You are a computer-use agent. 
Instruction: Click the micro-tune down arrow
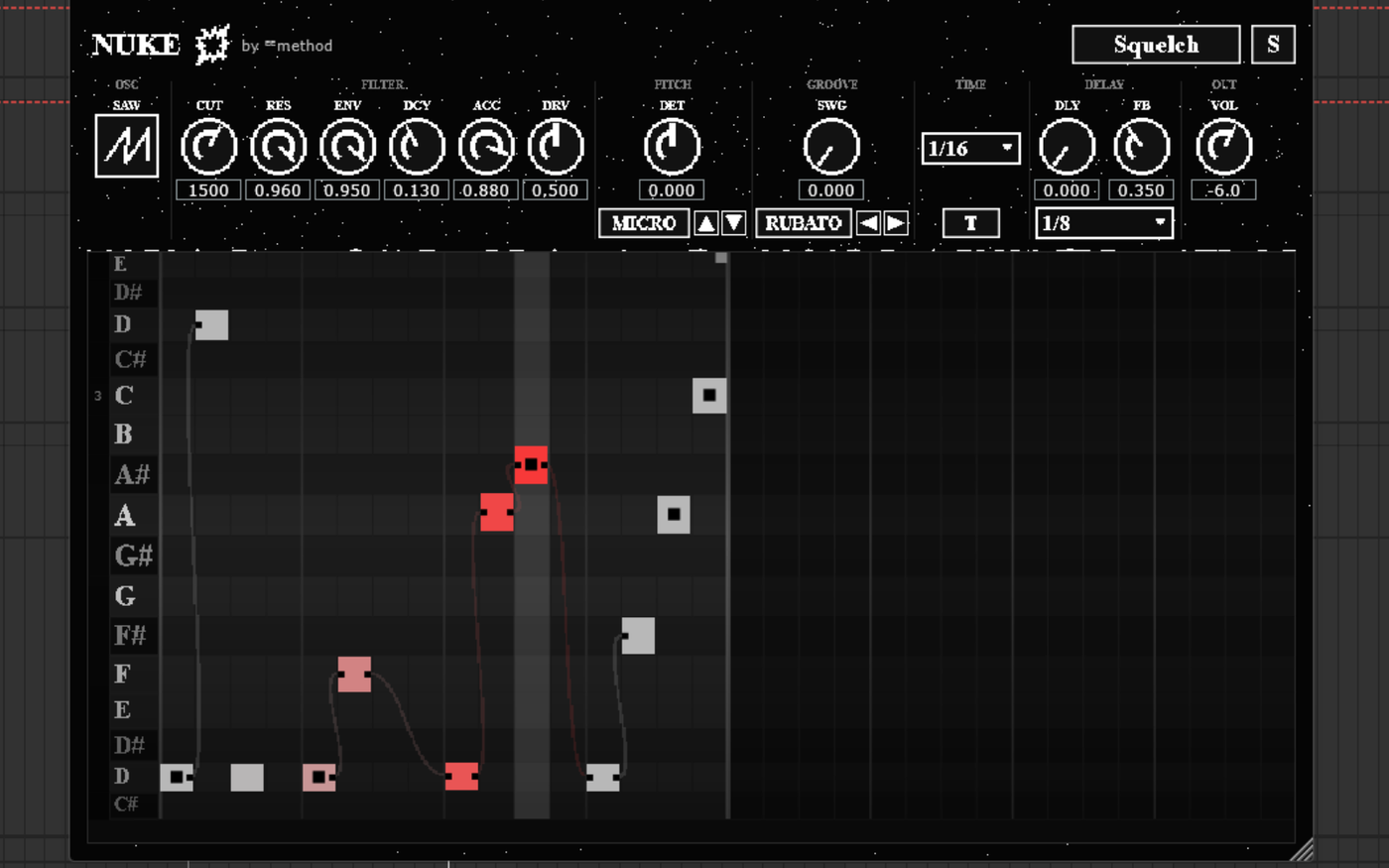[734, 223]
